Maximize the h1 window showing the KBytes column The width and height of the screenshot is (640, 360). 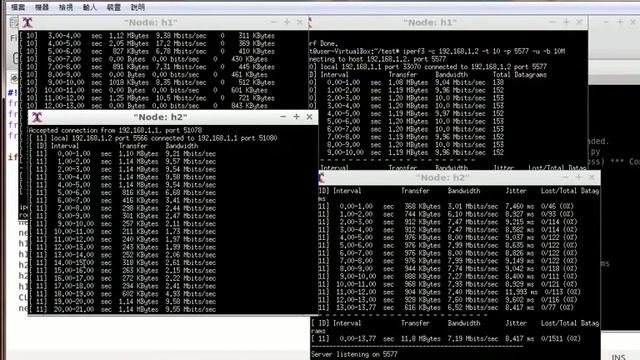point(287,22)
